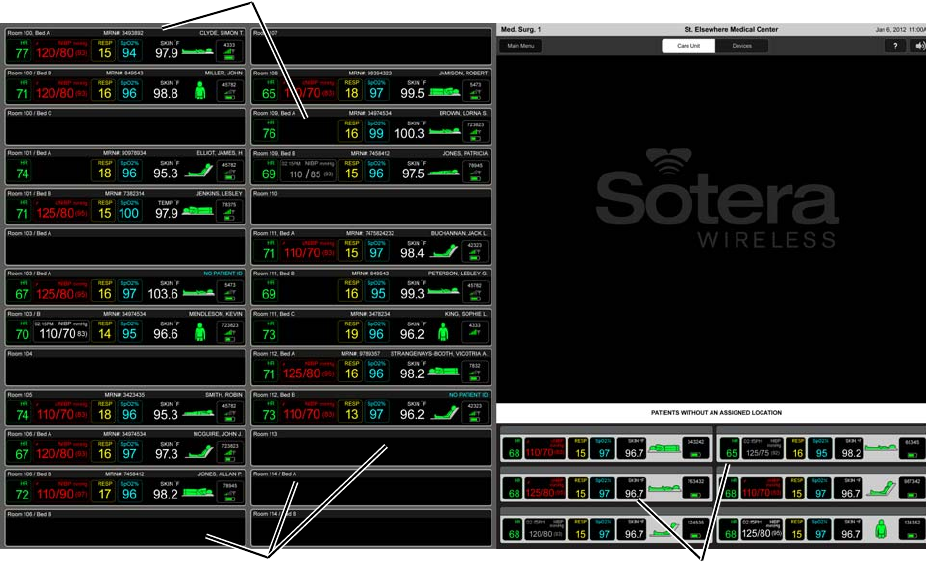Click device status box 42323 for Buchannan, Jack L
The image size is (926, 563).
pyautogui.click(x=475, y=251)
